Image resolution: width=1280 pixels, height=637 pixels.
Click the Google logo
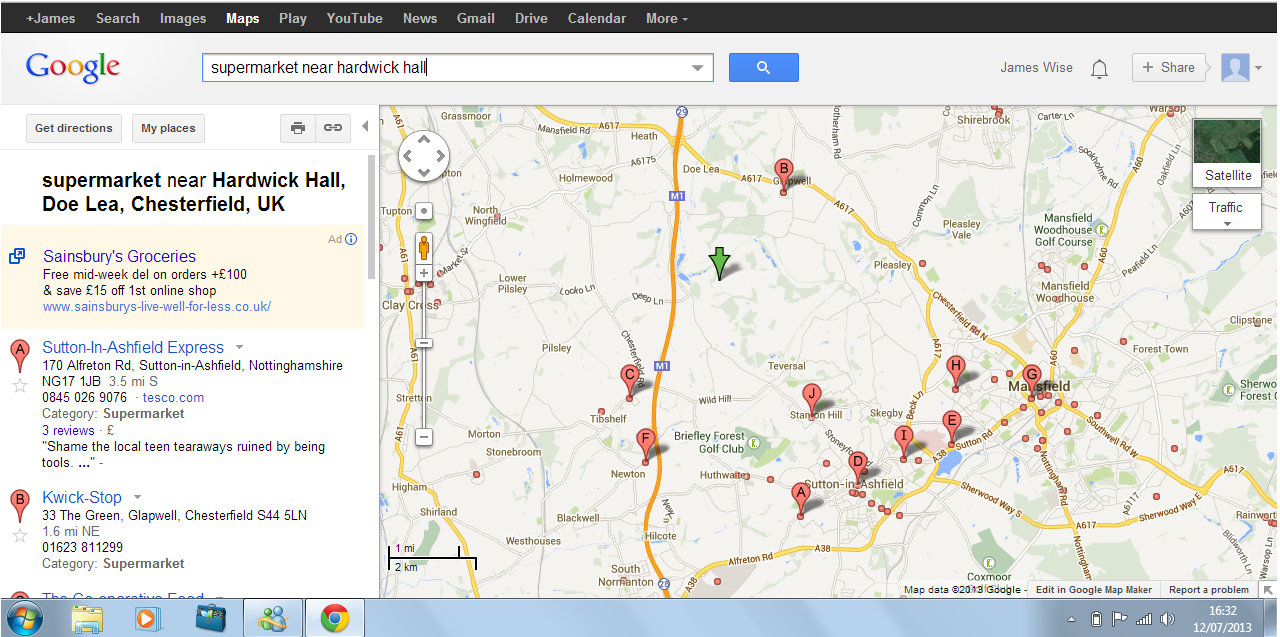coord(73,68)
